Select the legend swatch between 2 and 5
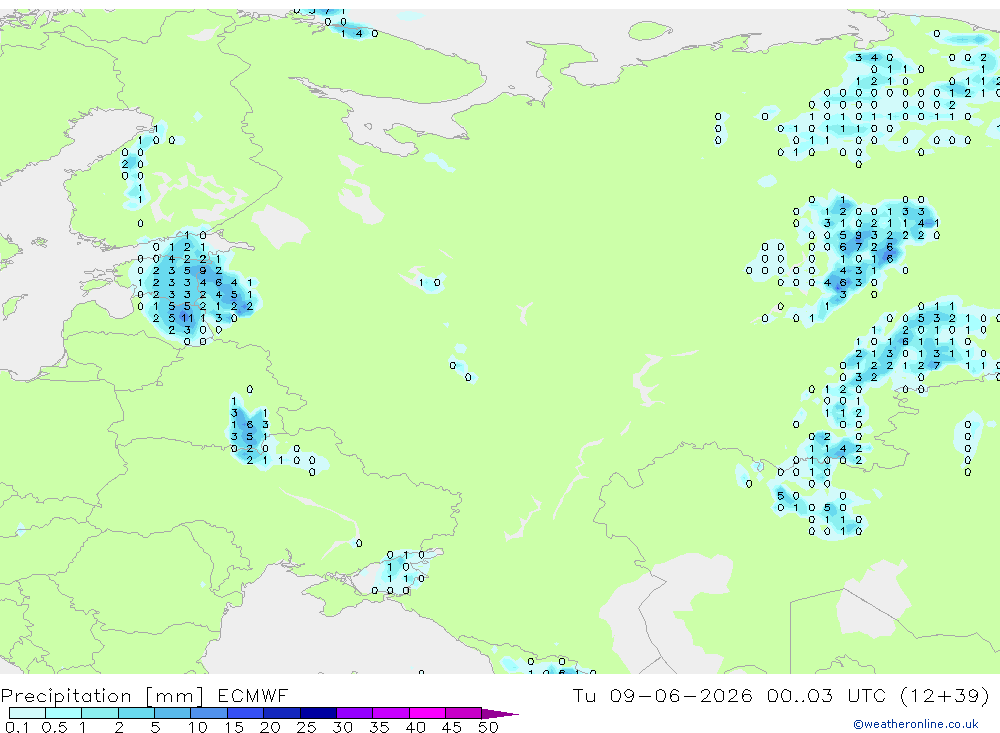 click(x=136, y=713)
